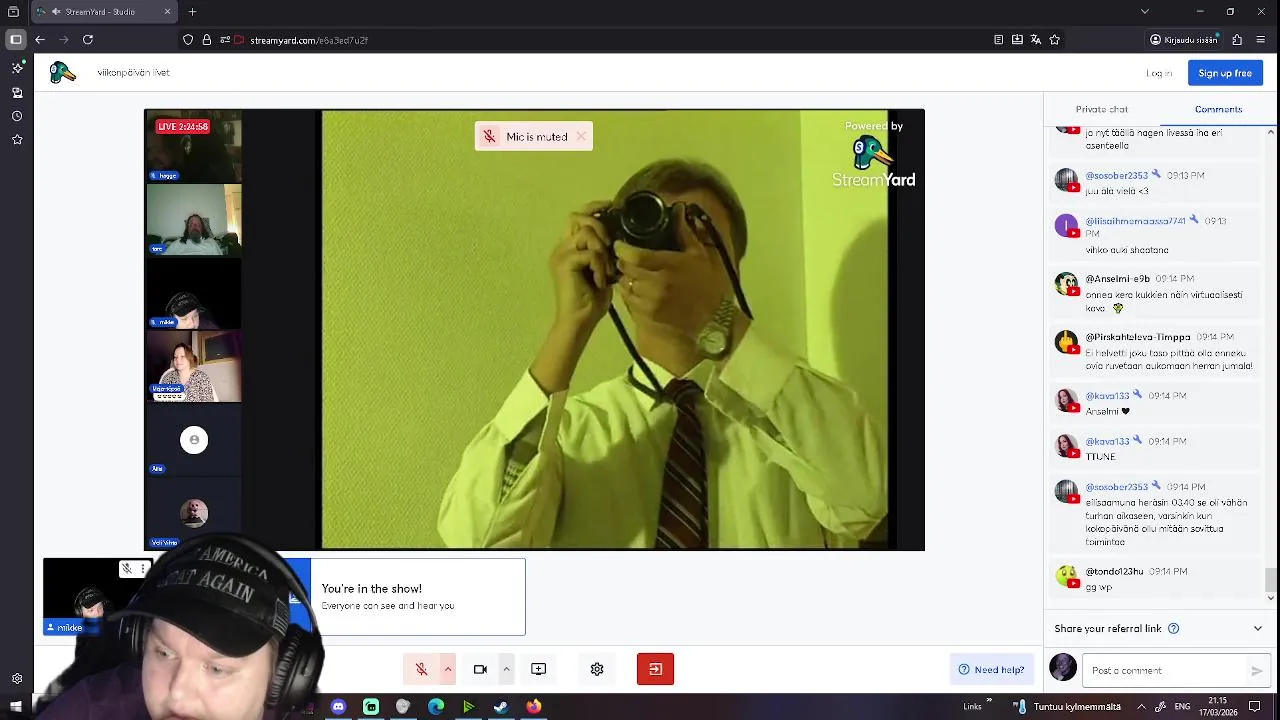Screen dimensions: 1280x720
Task: Select the top participant thumbnail in the list
Action: [x=194, y=146]
